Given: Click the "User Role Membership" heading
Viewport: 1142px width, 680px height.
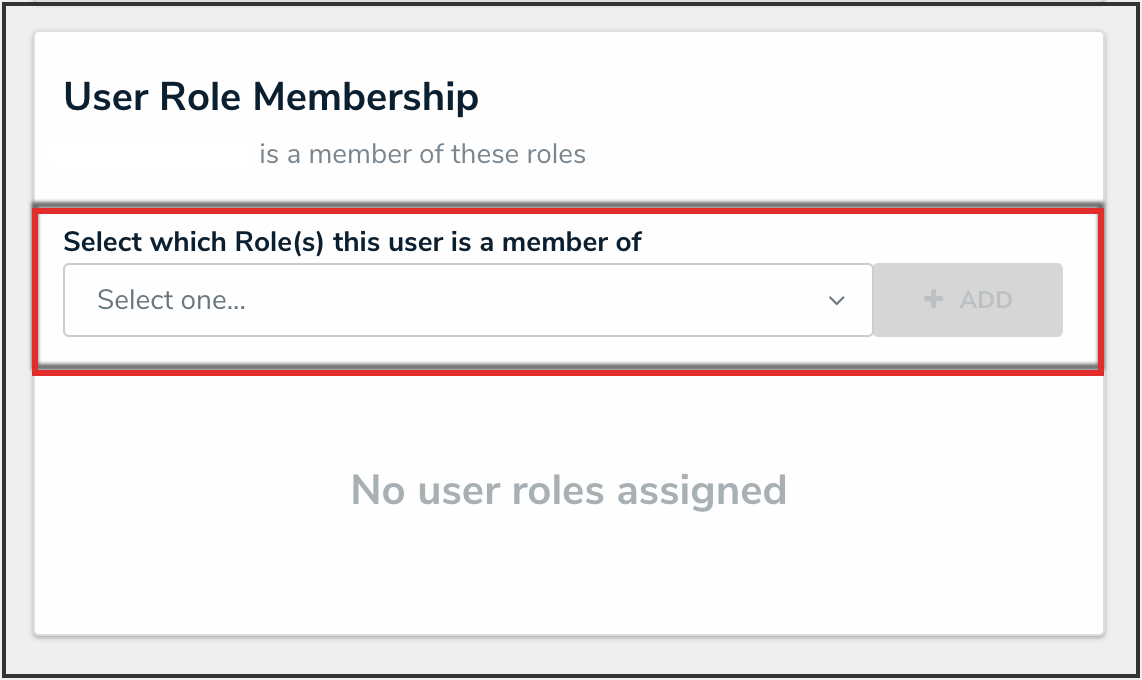Looking at the screenshot, I should point(271,98).
